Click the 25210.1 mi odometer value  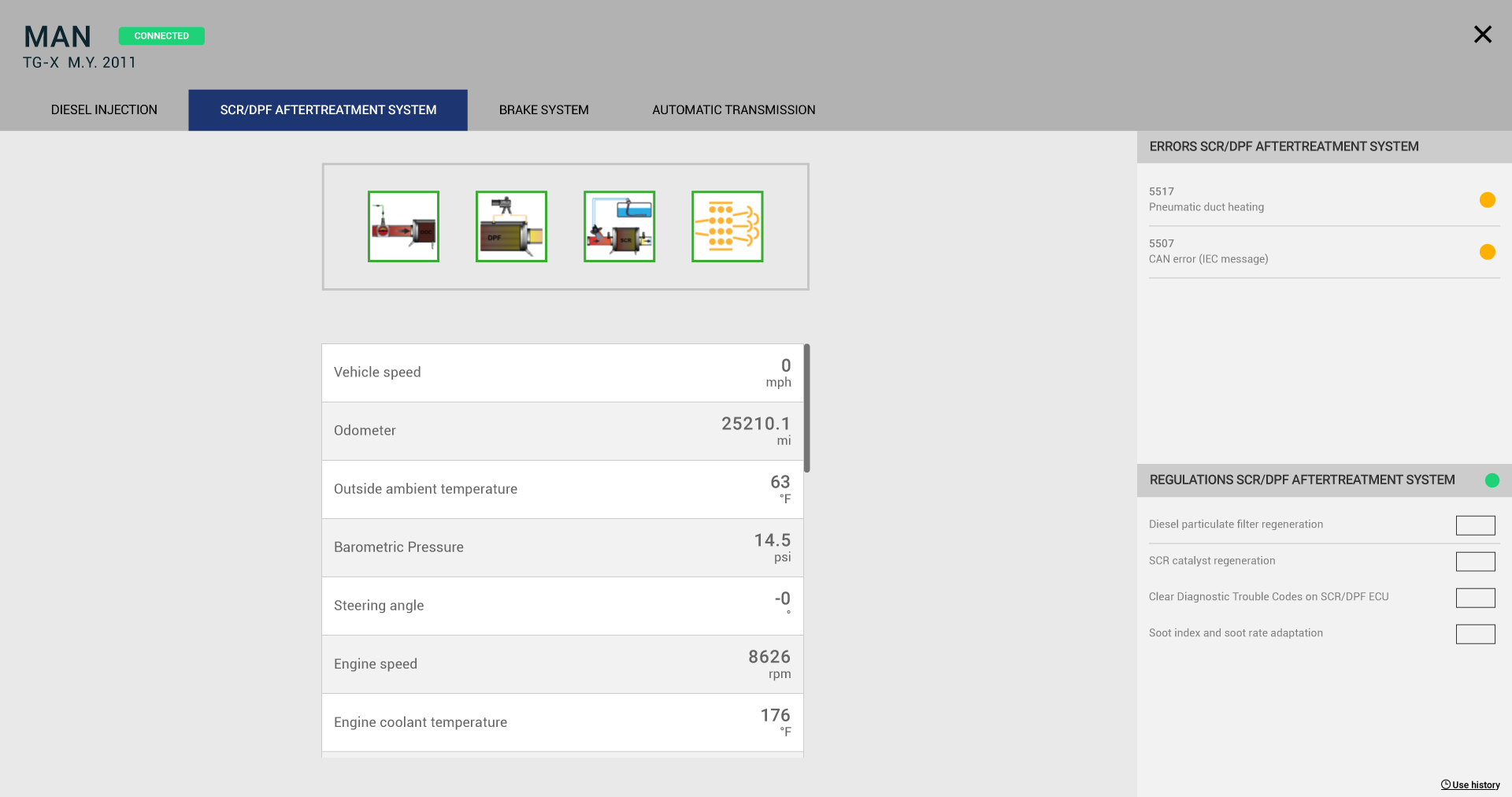tap(756, 431)
